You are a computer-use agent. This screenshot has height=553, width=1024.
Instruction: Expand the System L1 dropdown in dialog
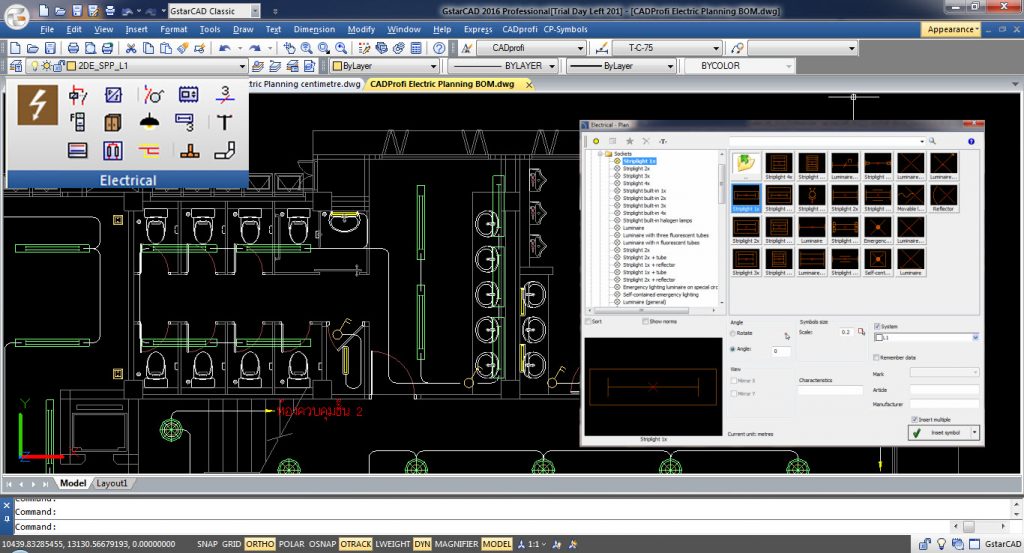(975, 338)
